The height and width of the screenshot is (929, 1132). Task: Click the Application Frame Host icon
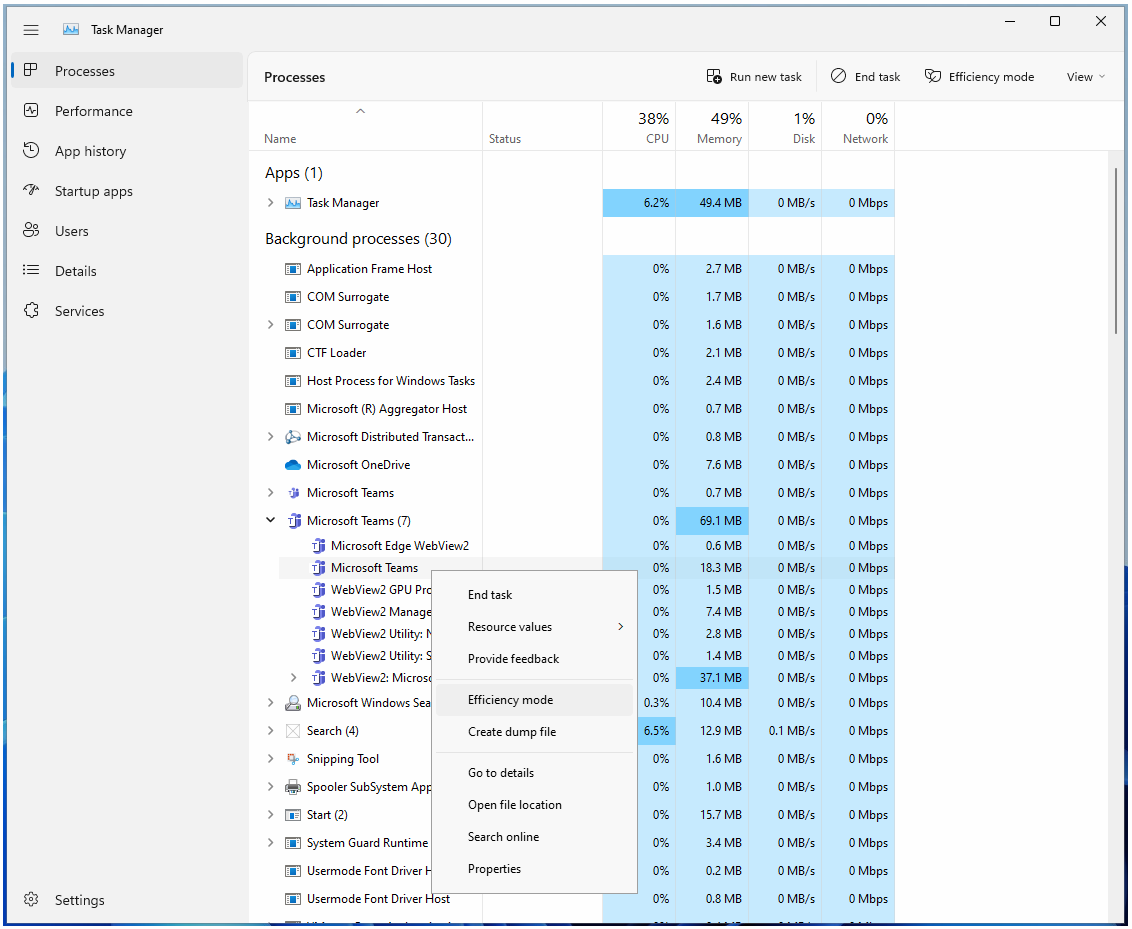click(x=292, y=269)
